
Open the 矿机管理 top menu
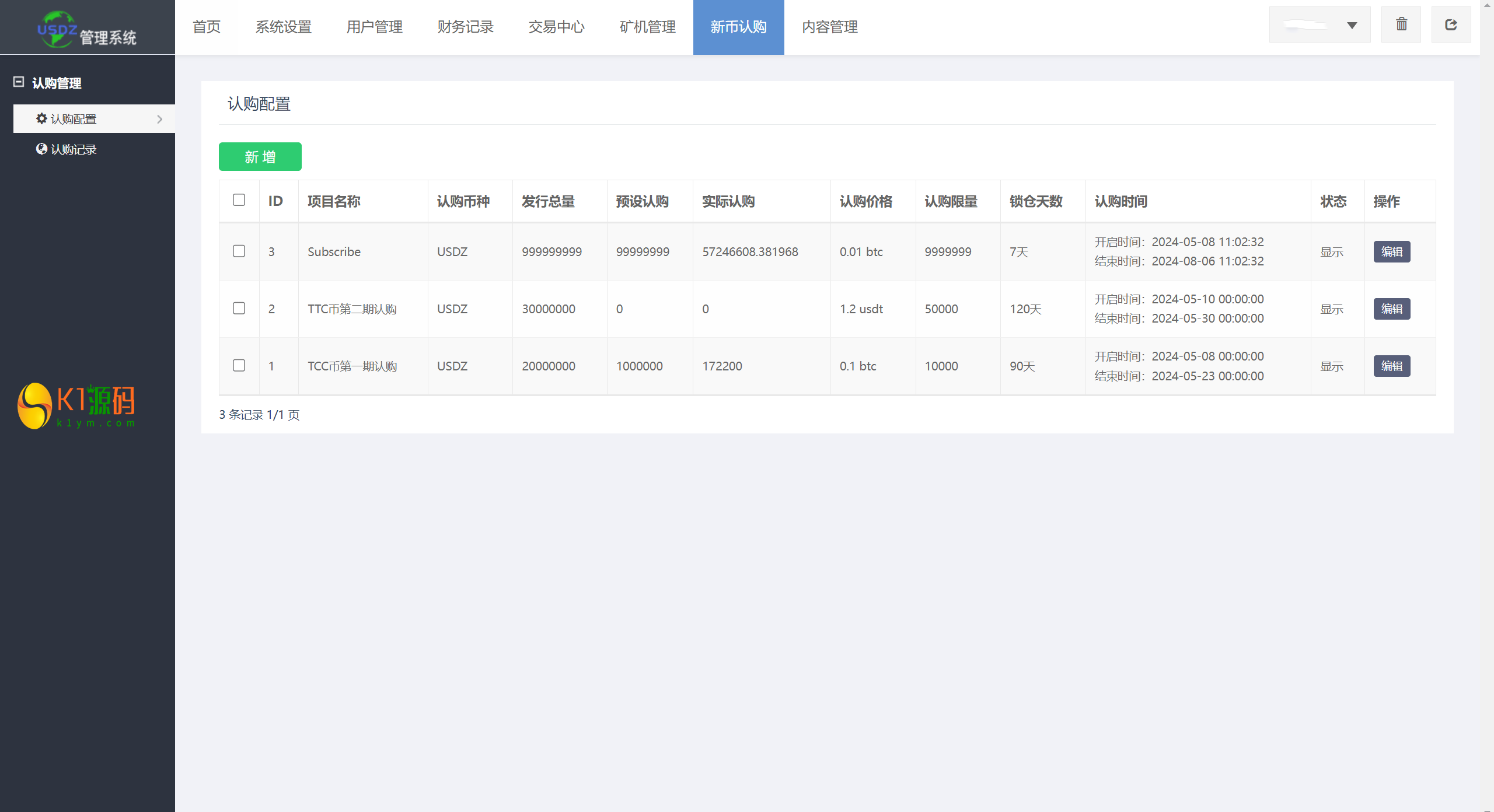click(x=647, y=27)
